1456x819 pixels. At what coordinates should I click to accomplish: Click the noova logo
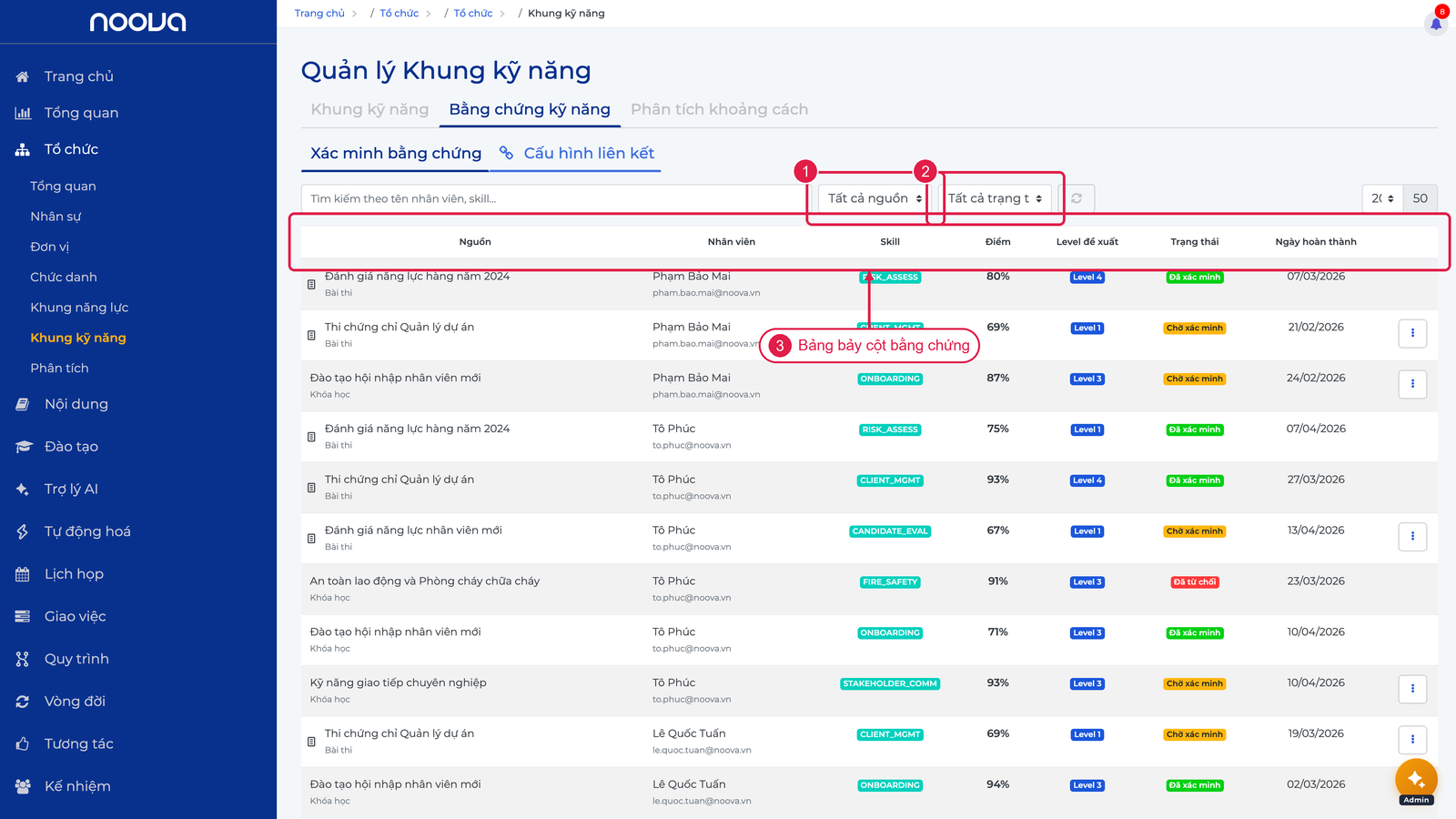click(x=137, y=22)
